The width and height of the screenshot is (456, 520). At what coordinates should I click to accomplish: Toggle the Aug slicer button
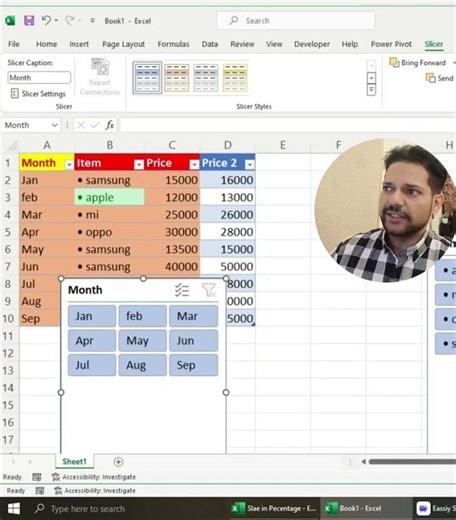coord(142,365)
